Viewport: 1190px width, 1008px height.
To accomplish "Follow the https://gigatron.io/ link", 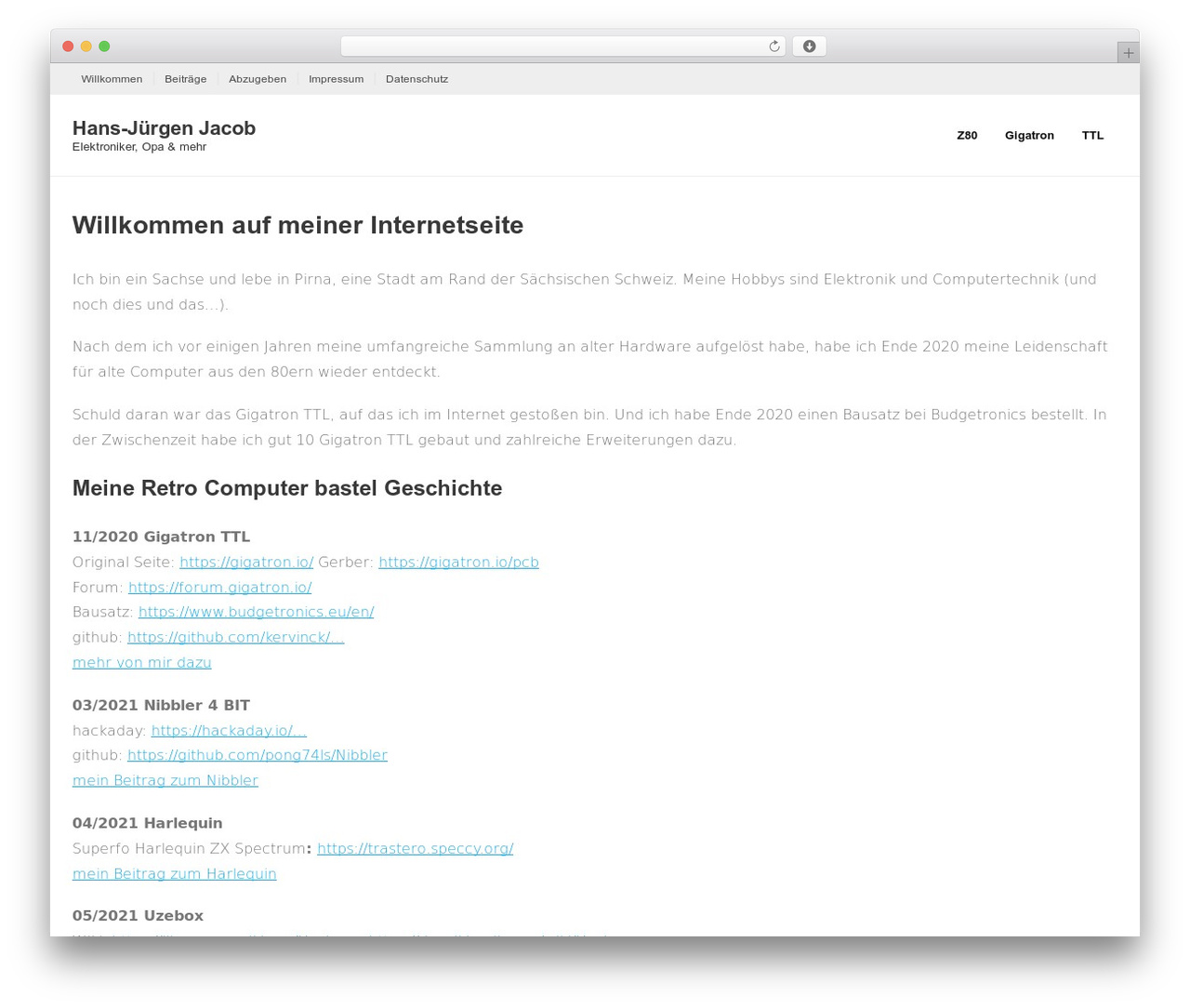I will (246, 562).
